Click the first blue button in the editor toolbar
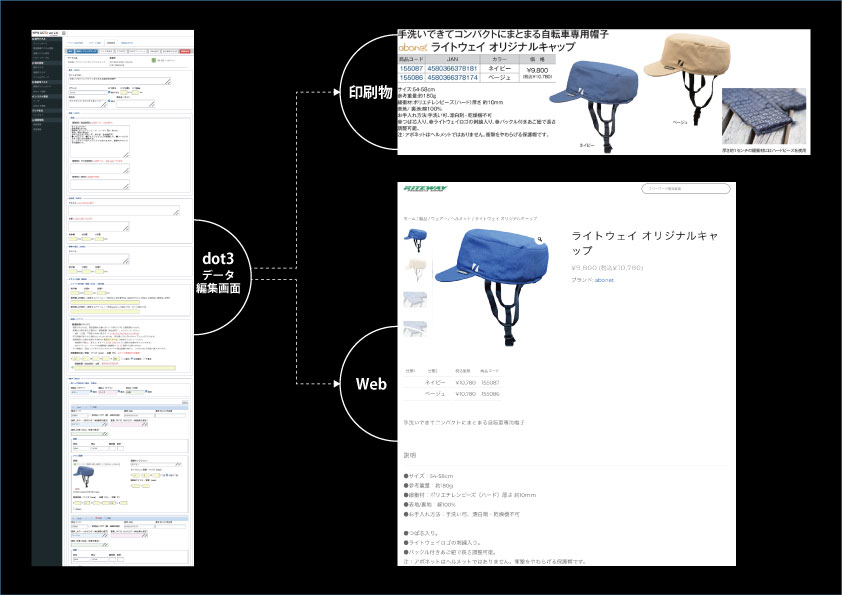This screenshot has height=595, width=842. 70,52
